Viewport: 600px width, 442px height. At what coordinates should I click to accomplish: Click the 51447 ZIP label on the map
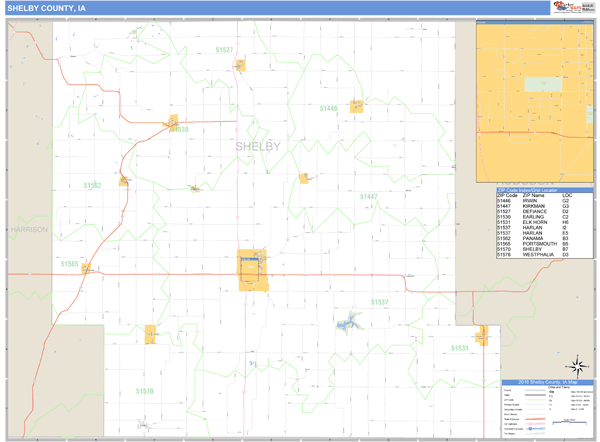click(x=368, y=197)
